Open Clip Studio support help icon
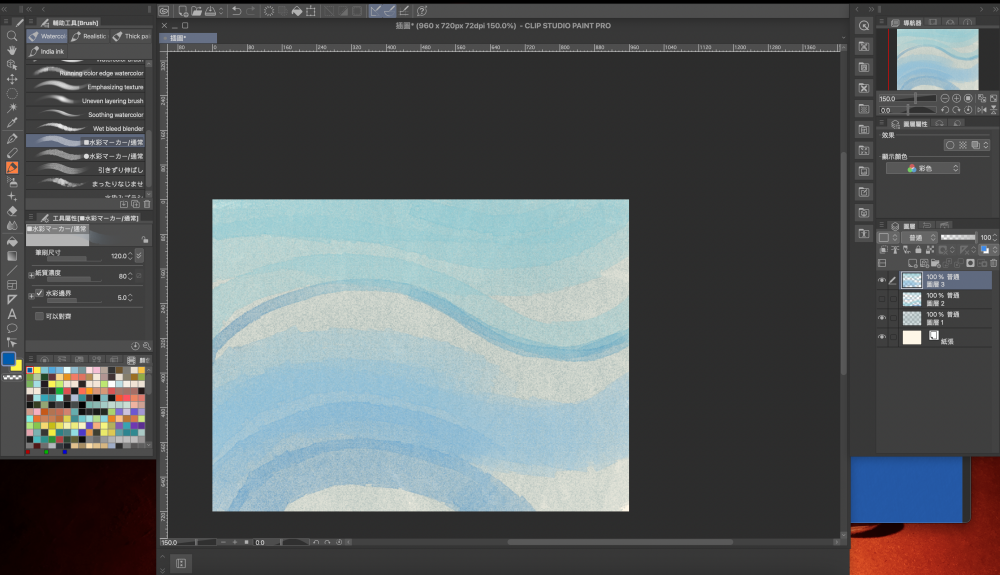The height and width of the screenshot is (575, 1000). tap(422, 11)
